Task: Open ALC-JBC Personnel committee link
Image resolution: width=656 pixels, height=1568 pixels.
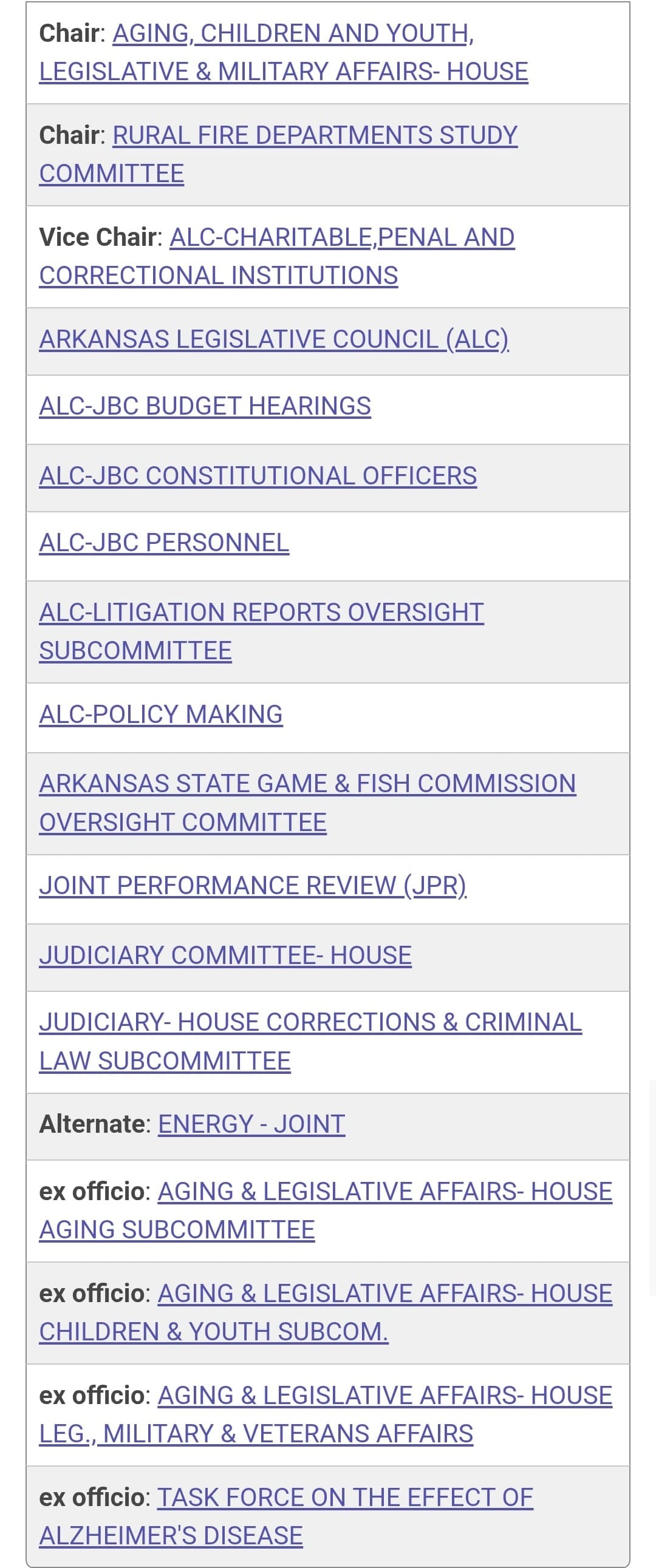Action: coord(164,542)
